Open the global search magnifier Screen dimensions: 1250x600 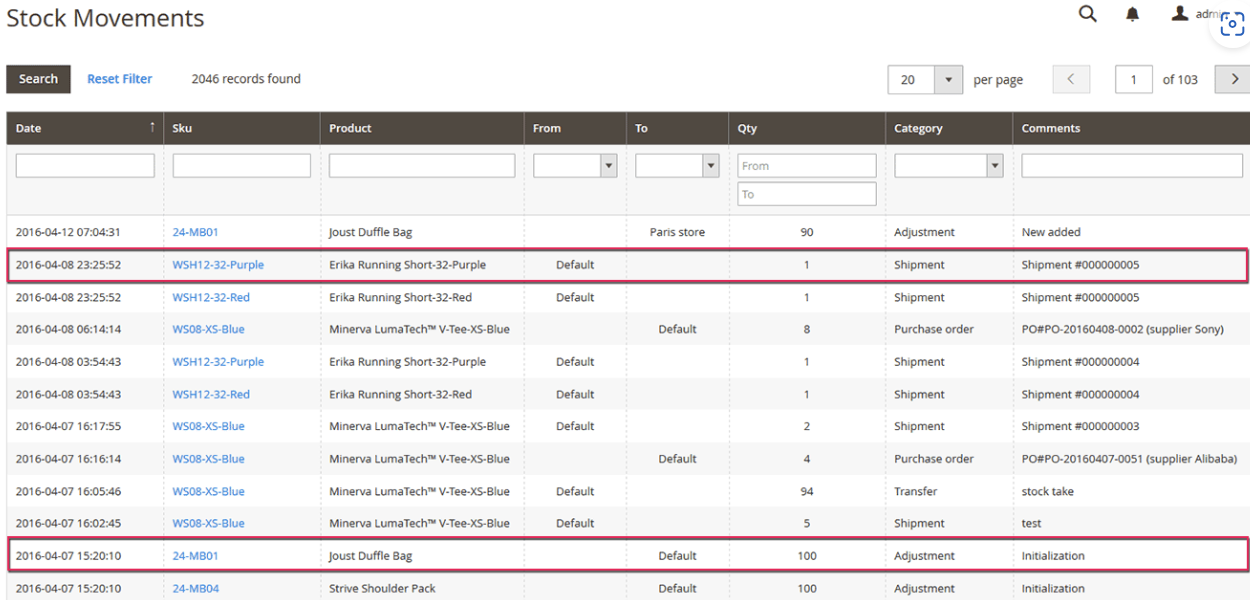1087,14
